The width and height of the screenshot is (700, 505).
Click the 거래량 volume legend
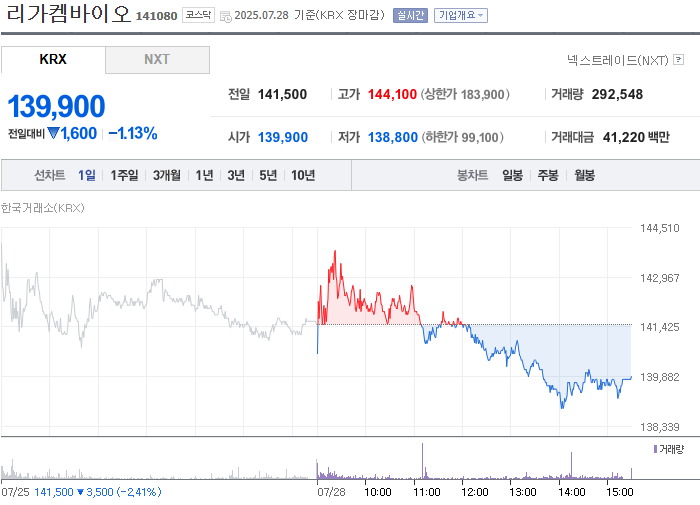668,449
